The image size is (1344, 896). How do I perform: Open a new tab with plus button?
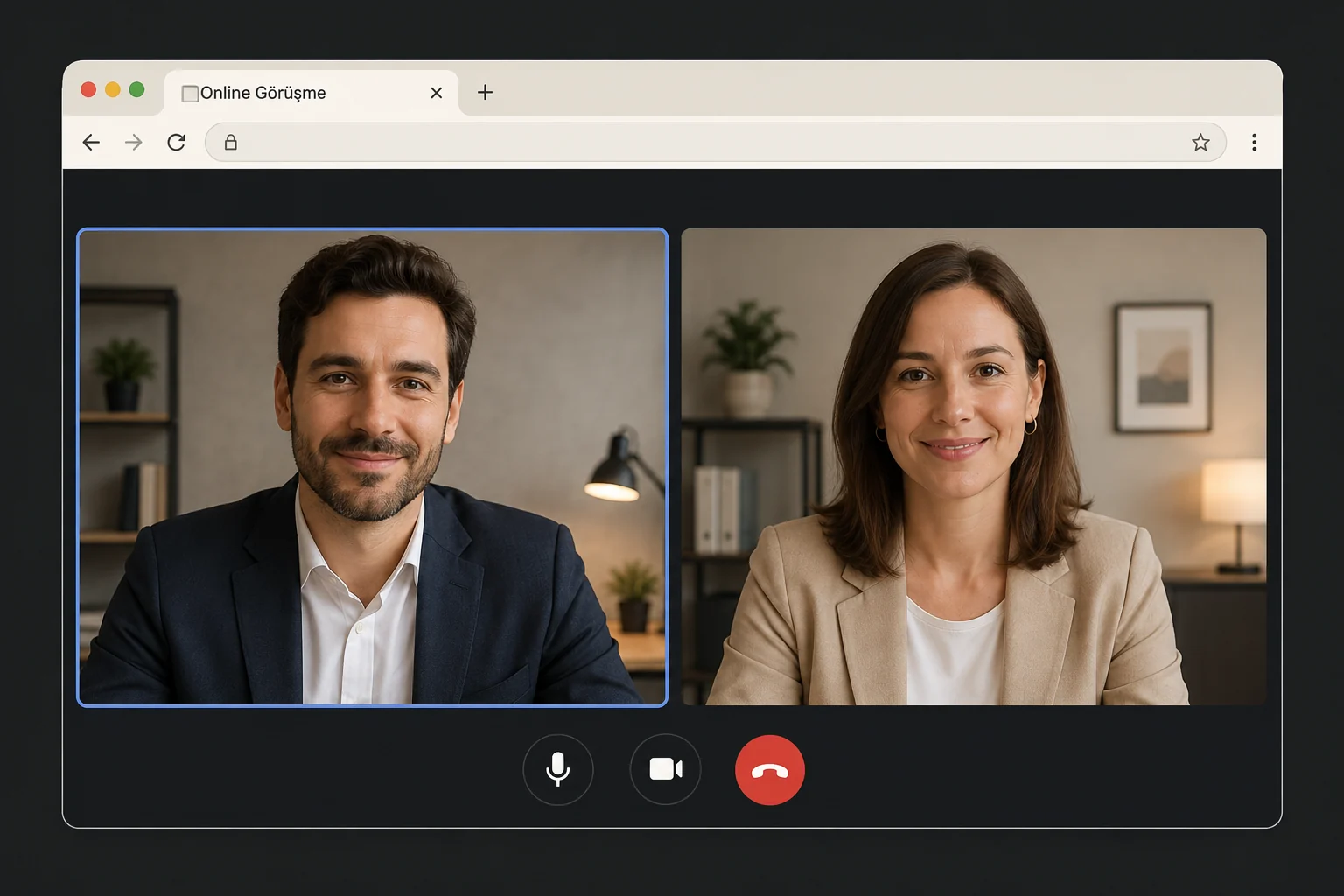point(485,92)
